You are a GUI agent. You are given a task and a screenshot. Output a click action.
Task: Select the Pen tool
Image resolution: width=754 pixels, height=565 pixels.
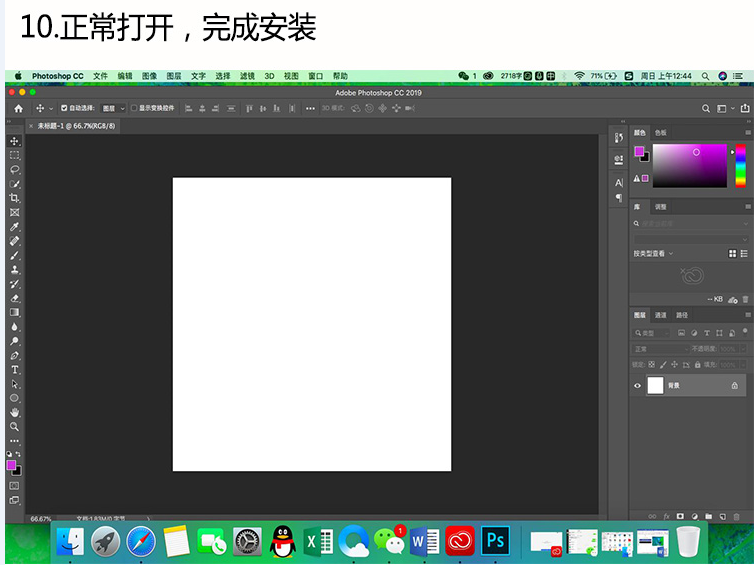(x=14, y=355)
